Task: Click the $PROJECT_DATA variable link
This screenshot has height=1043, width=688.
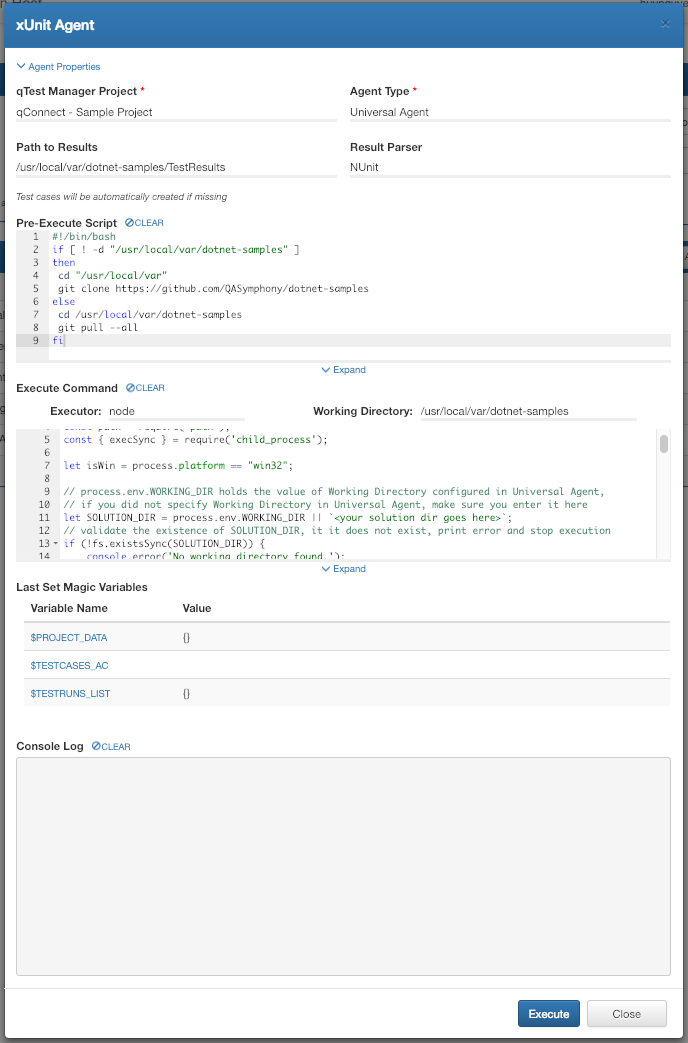Action: pos(69,637)
